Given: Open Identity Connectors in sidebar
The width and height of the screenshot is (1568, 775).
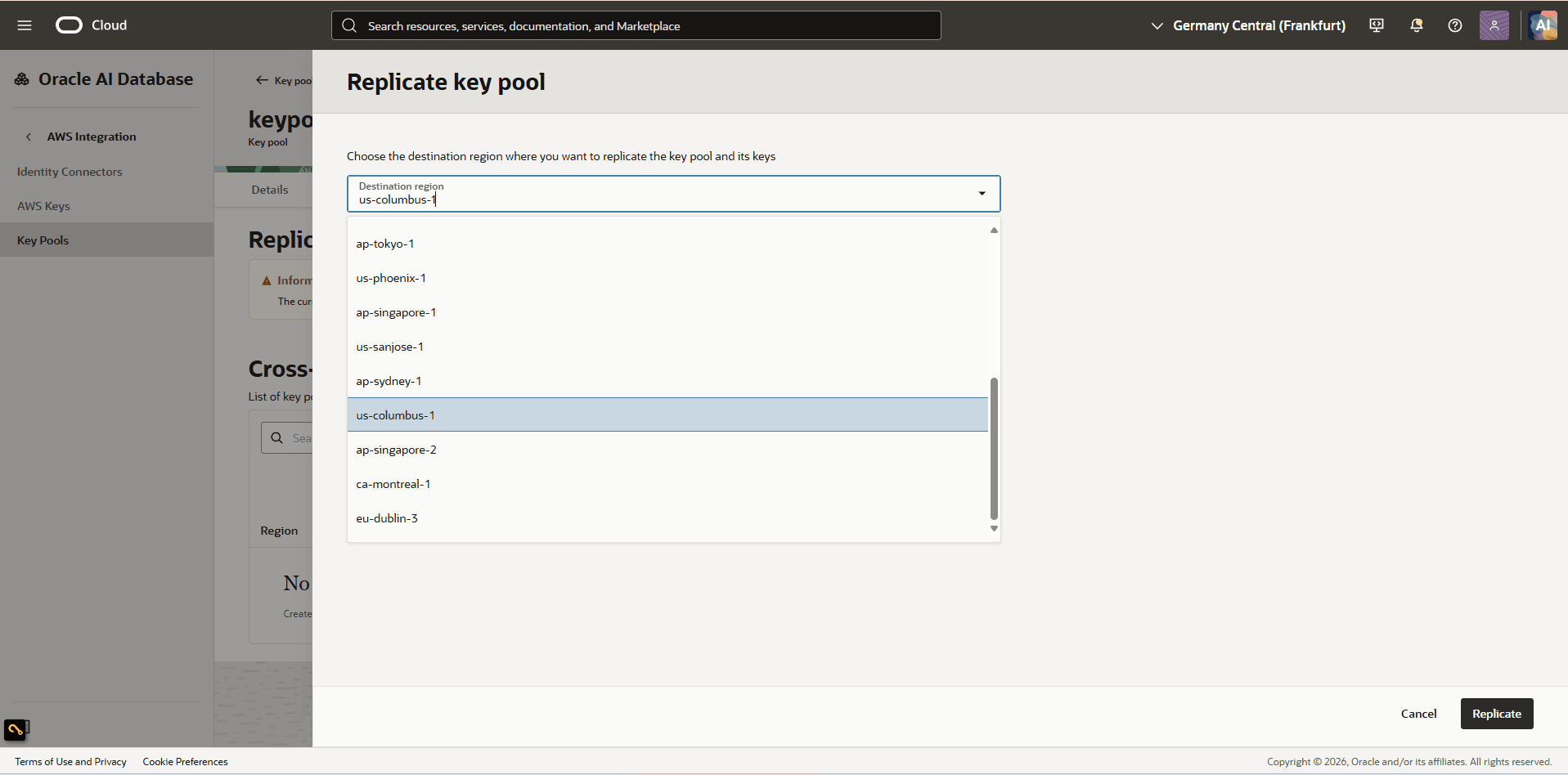Looking at the screenshot, I should (70, 172).
